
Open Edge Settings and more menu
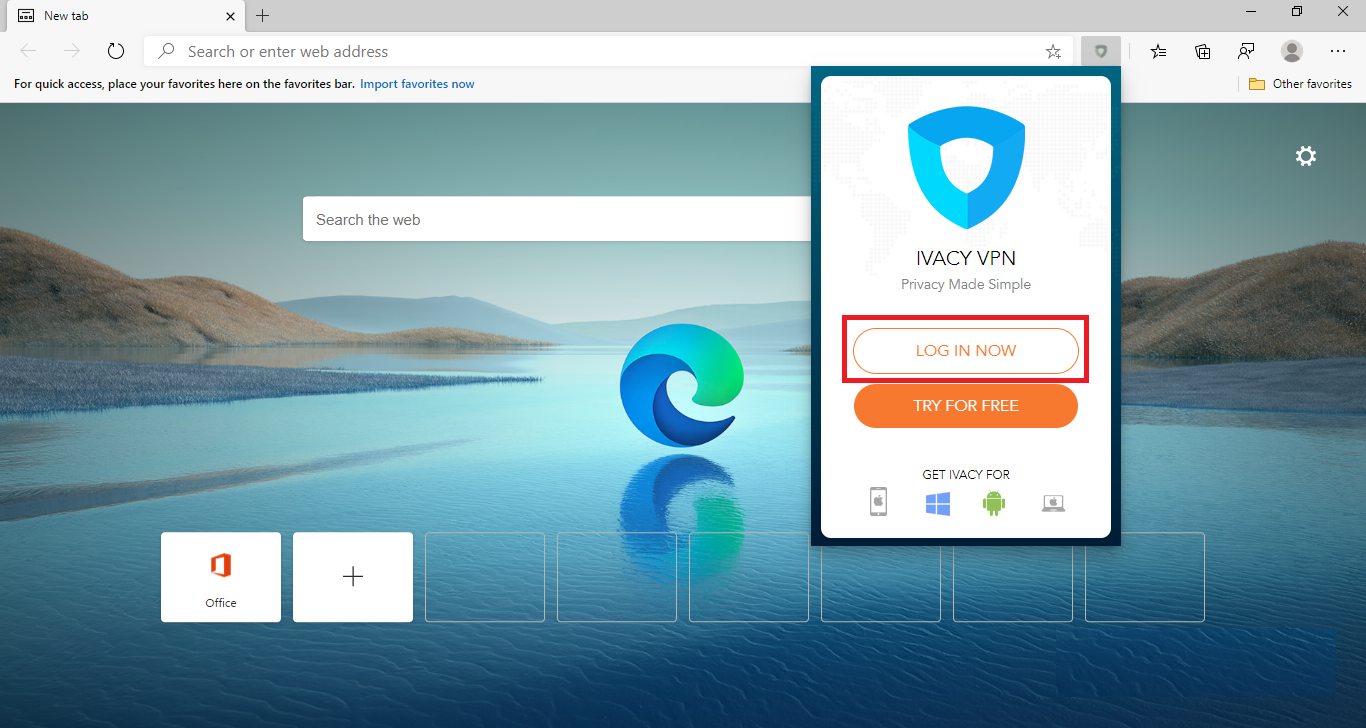pos(1338,51)
